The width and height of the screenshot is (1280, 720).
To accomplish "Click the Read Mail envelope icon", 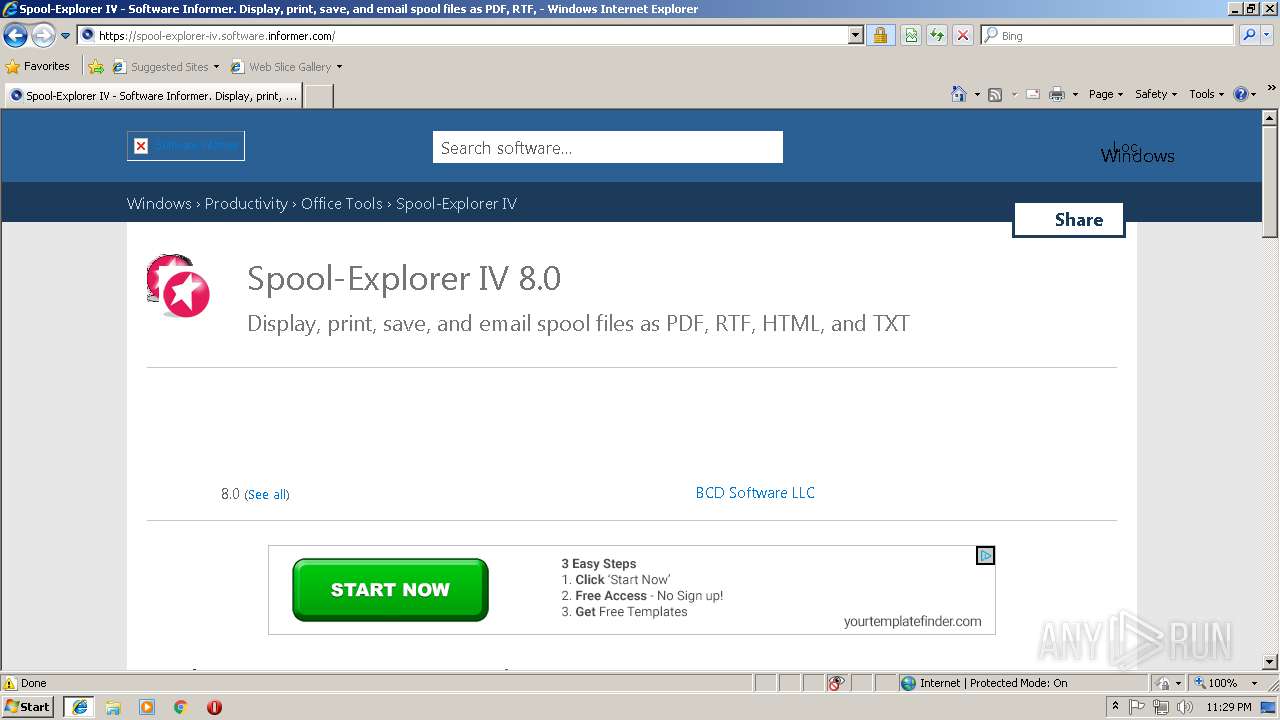I will [x=1033, y=94].
